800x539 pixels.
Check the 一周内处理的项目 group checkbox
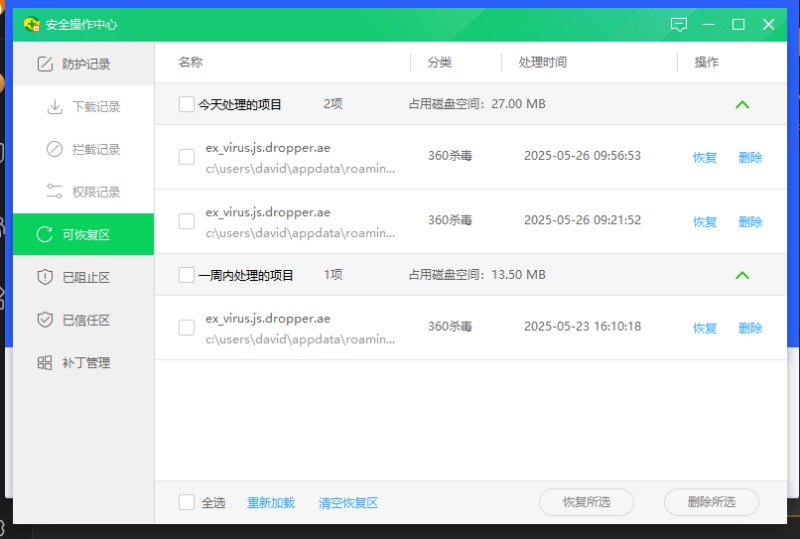click(186, 274)
